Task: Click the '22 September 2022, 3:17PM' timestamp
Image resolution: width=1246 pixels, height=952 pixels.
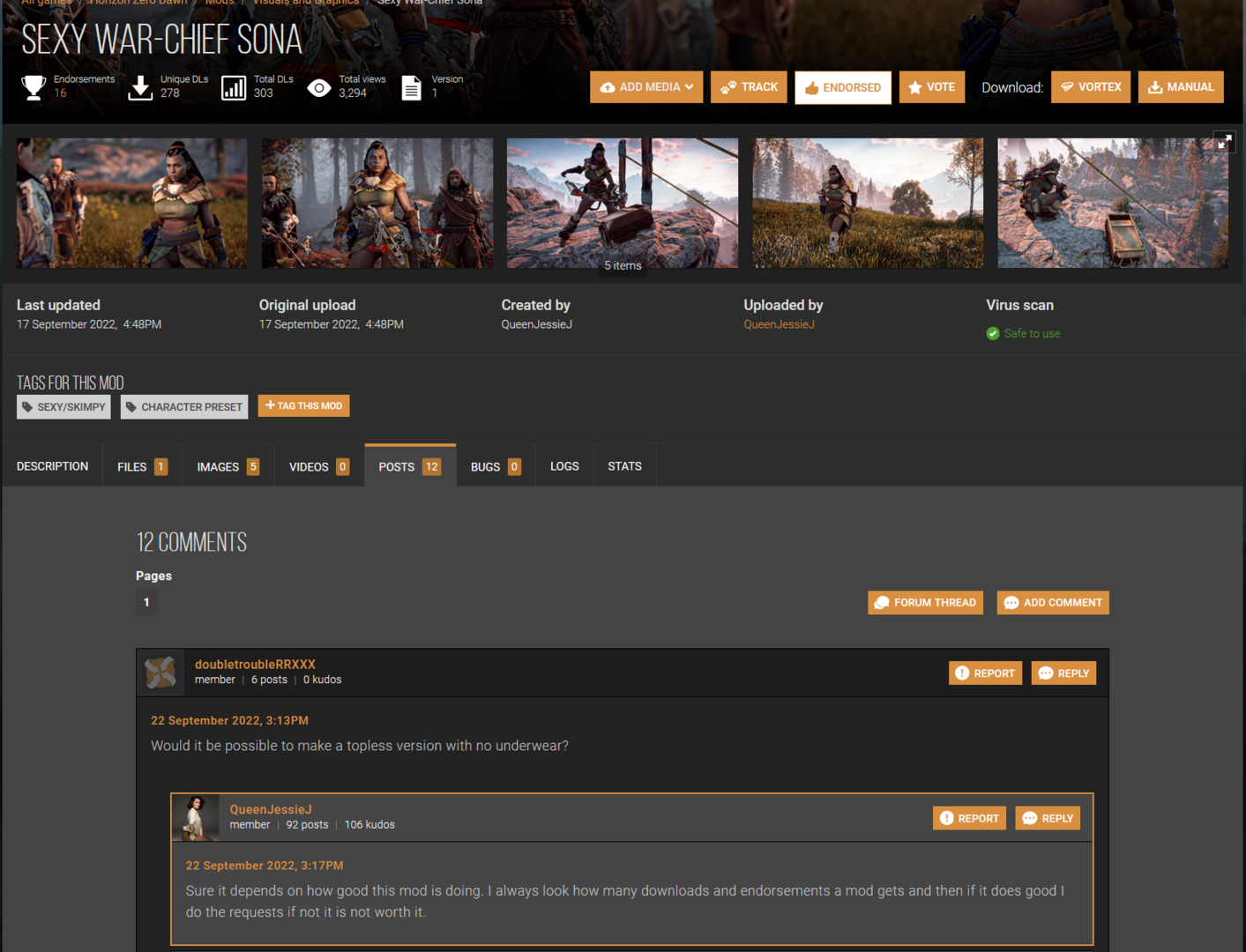Action: (265, 866)
